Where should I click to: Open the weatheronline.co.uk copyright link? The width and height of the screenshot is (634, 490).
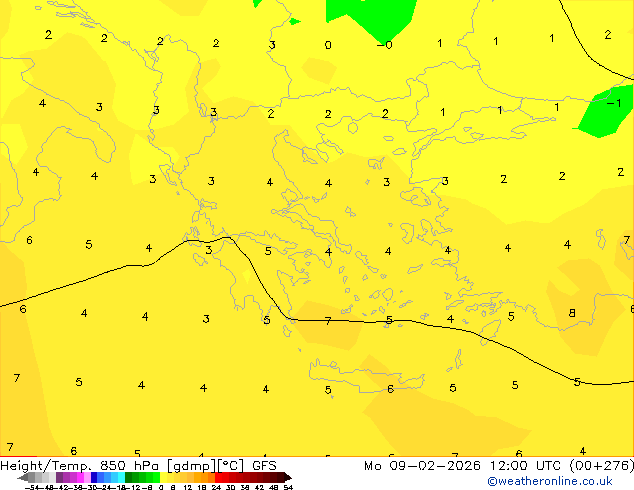click(550, 481)
